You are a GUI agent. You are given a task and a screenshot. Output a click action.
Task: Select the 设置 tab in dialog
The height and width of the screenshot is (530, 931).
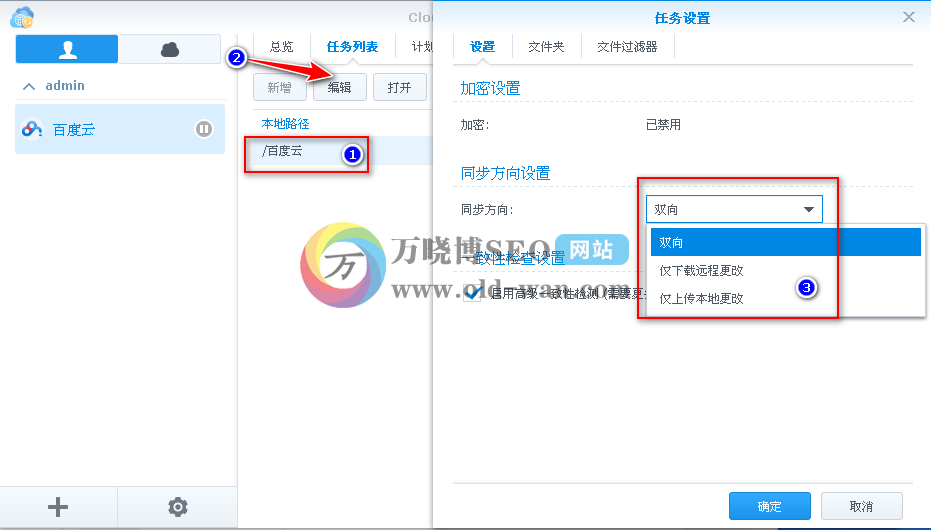[482, 47]
